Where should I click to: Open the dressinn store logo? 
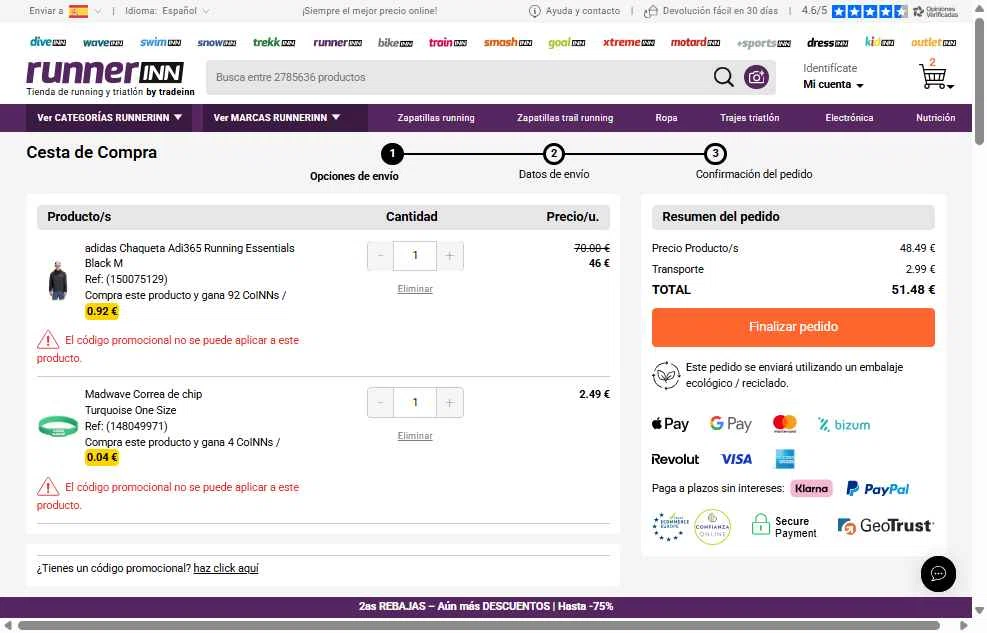(x=826, y=43)
